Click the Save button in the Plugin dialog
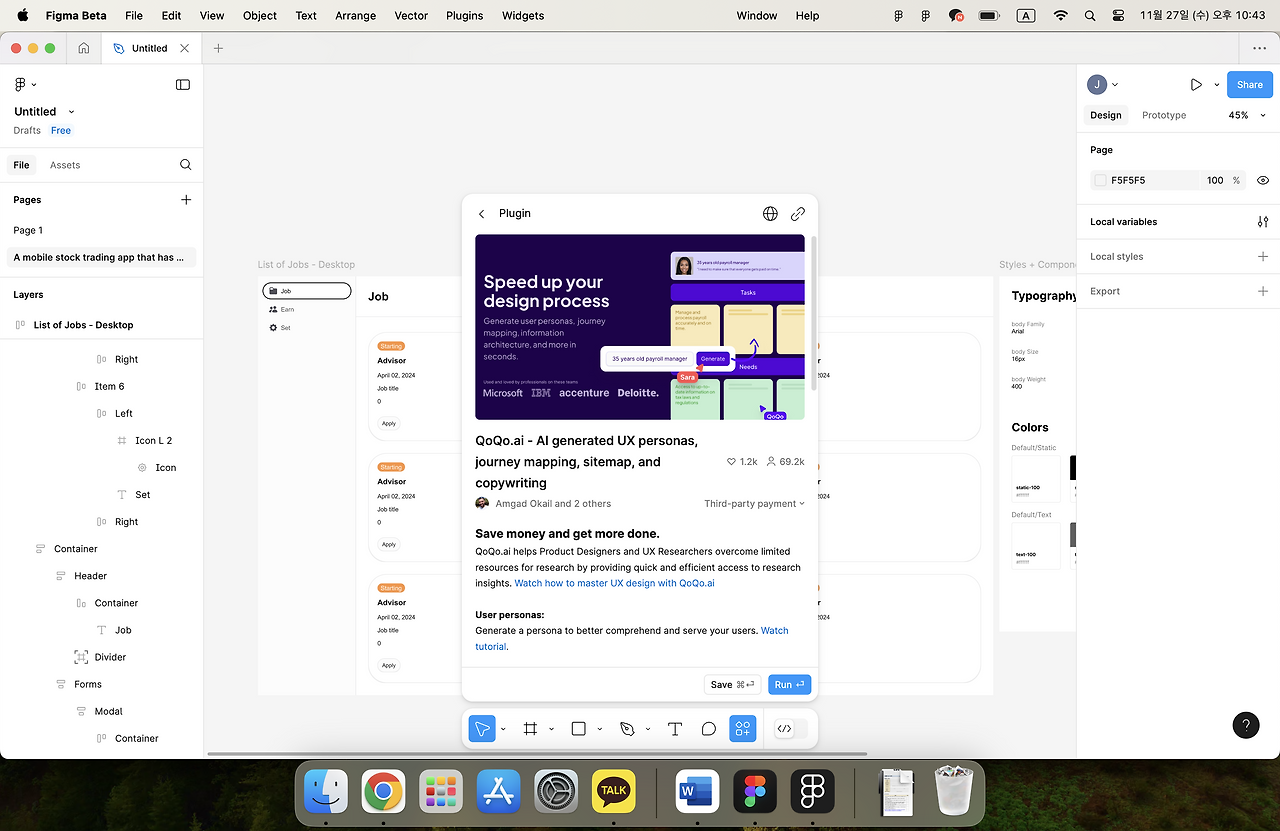 [732, 685]
